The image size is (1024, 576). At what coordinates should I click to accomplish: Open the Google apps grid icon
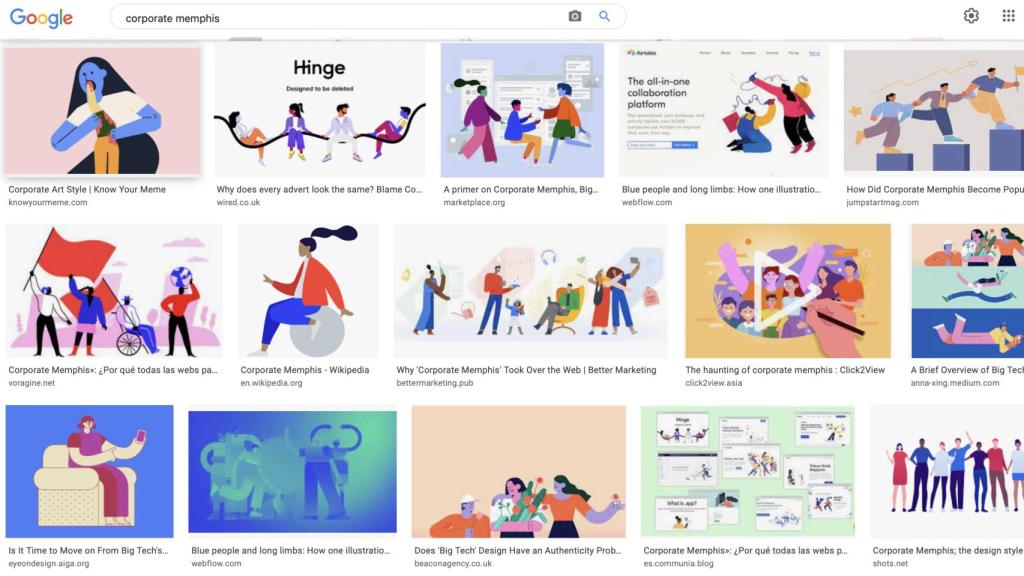(1008, 16)
